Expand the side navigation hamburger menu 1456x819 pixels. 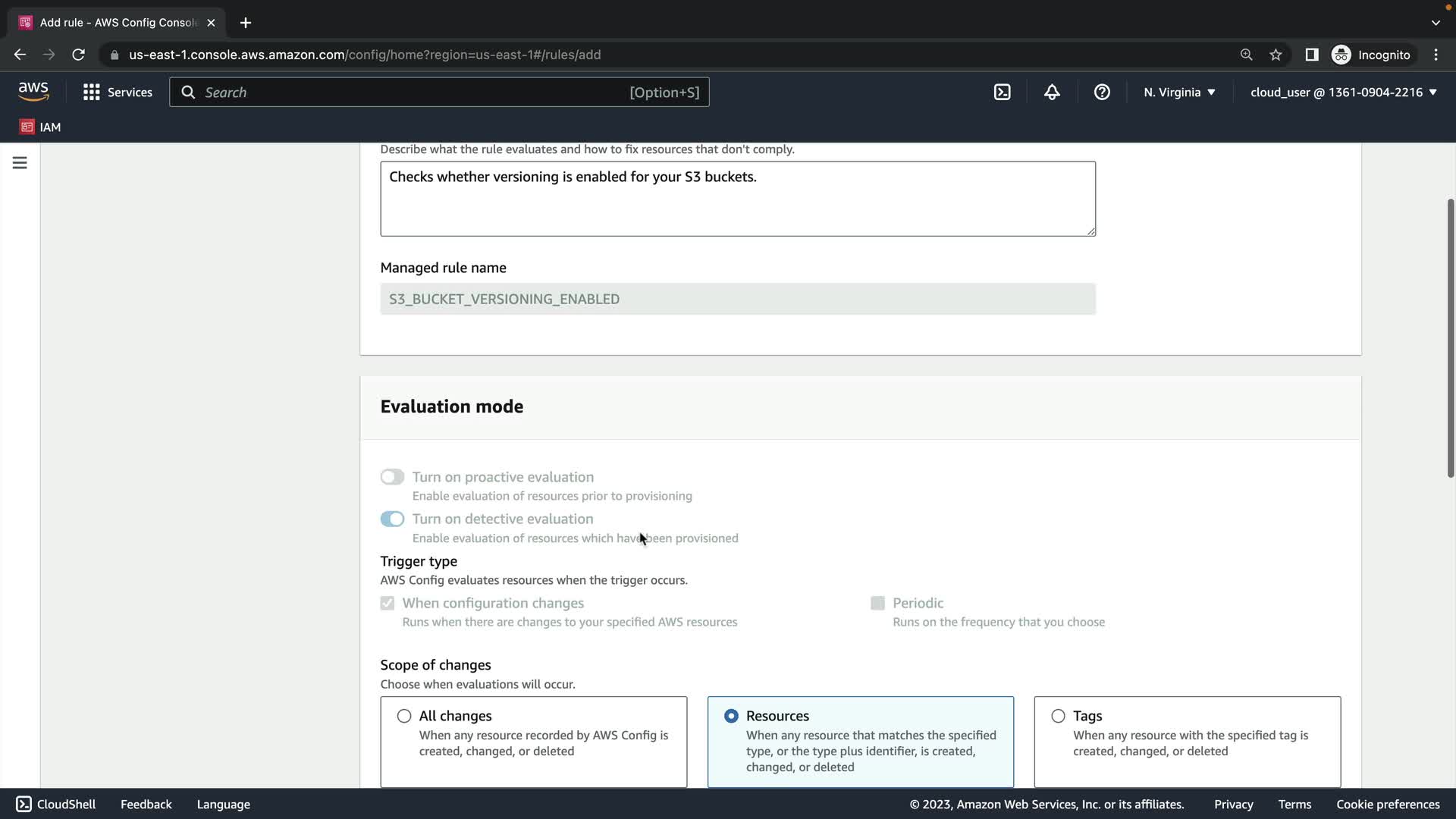pyautogui.click(x=20, y=163)
